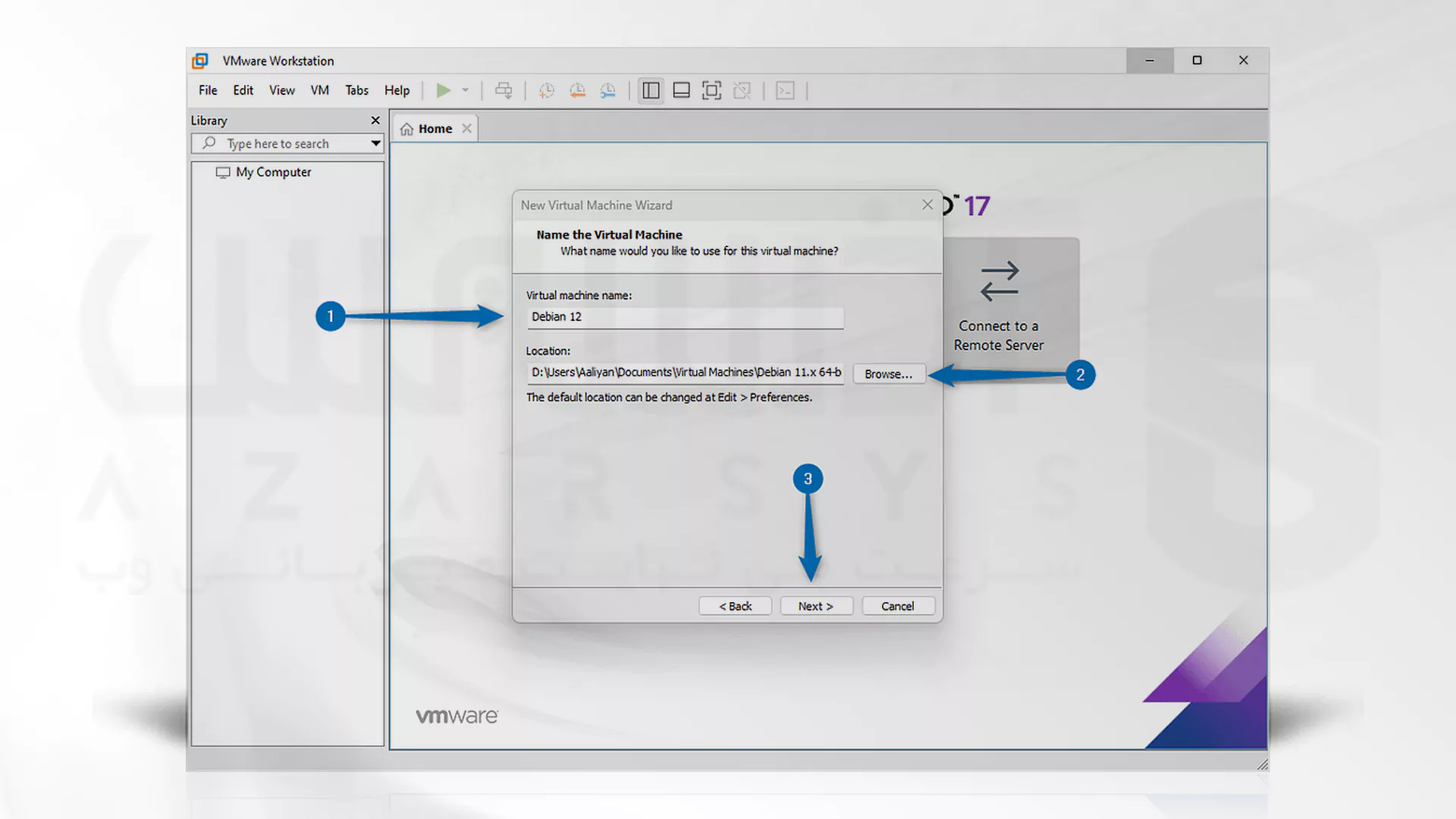Screen dimensions: 1456x819
Task: Open the Edit menu
Action: tap(243, 90)
